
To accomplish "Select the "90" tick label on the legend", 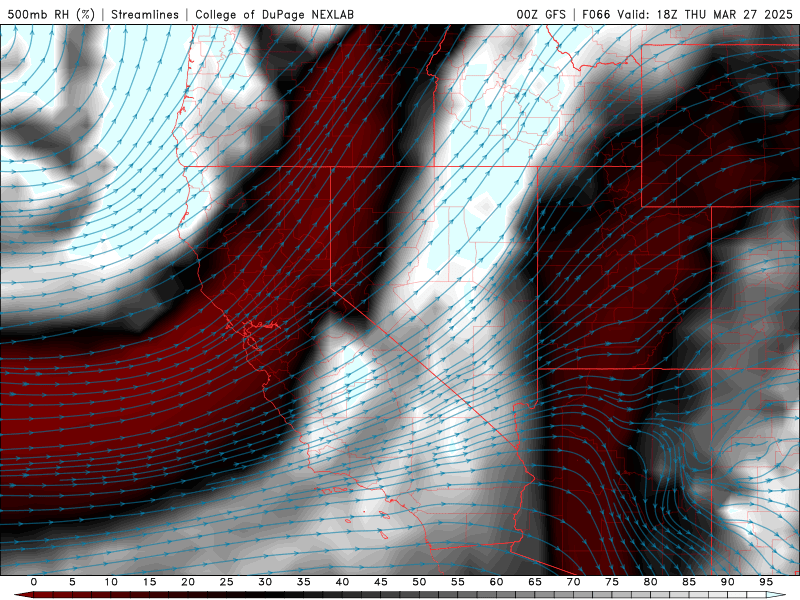I will click(x=727, y=582).
